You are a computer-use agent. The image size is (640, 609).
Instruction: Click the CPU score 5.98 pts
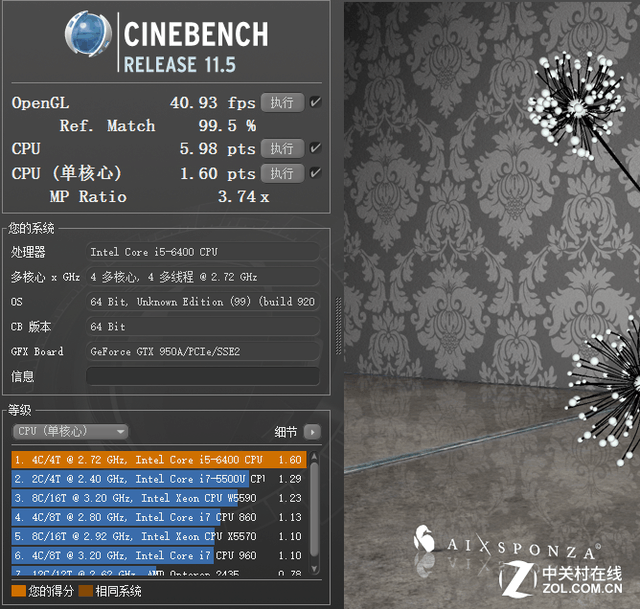point(218,149)
